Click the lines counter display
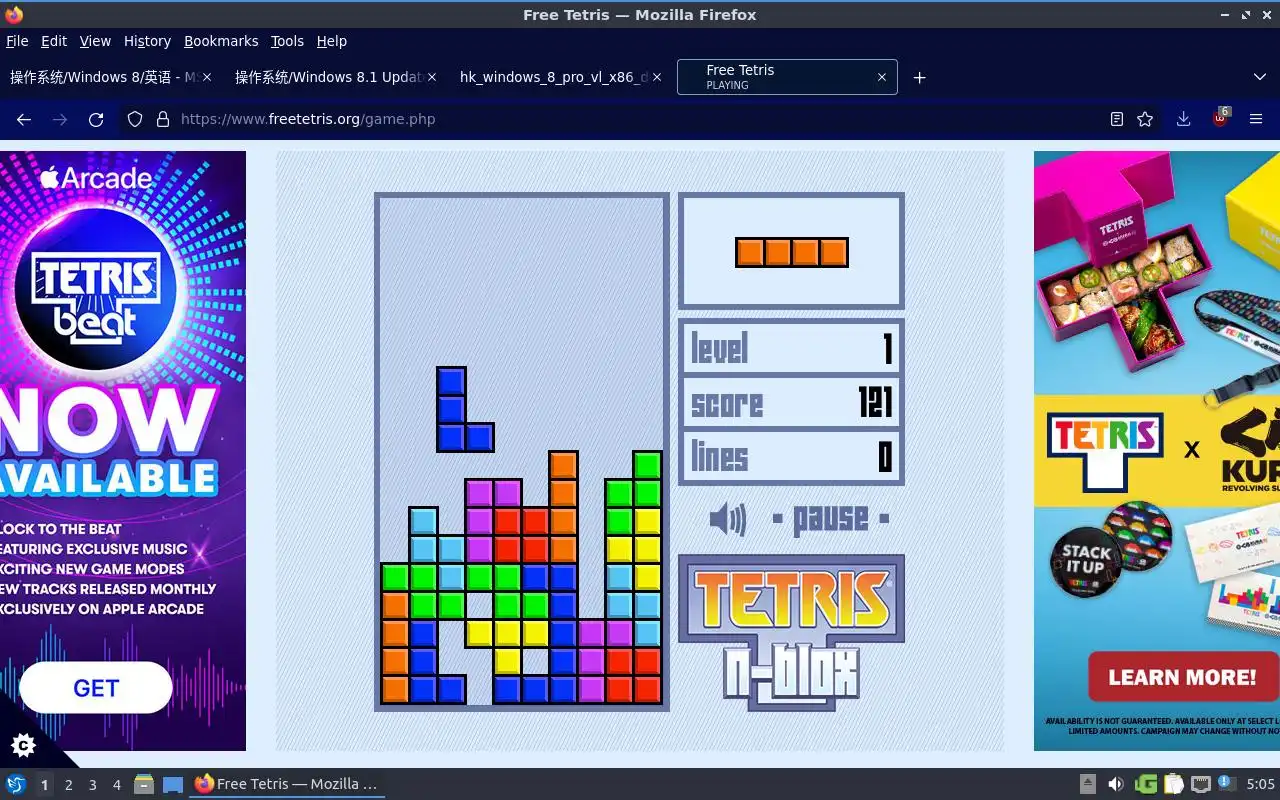The image size is (1280, 800). (x=791, y=457)
